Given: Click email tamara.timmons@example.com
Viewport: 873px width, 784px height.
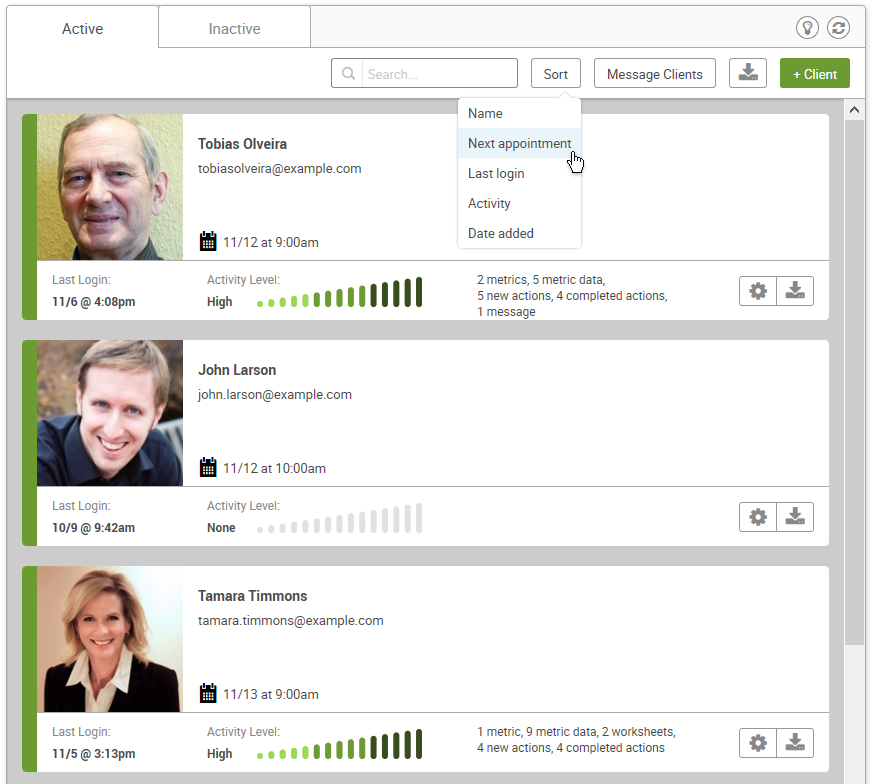Looking at the screenshot, I should pyautogui.click(x=291, y=621).
